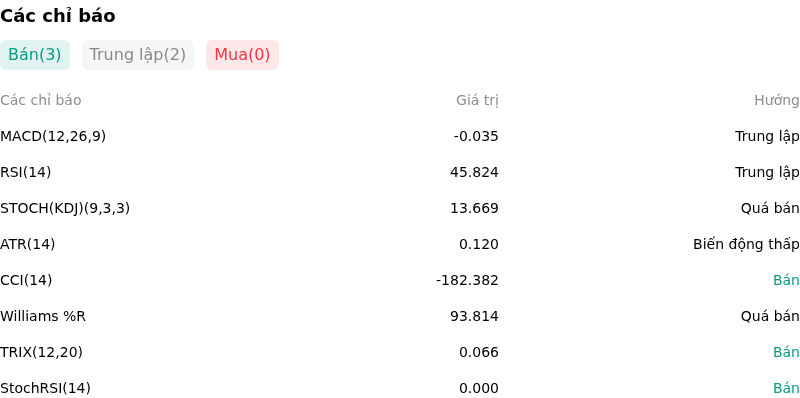
Task: Click the green Bán signal for StochRSI
Action: 786,388
